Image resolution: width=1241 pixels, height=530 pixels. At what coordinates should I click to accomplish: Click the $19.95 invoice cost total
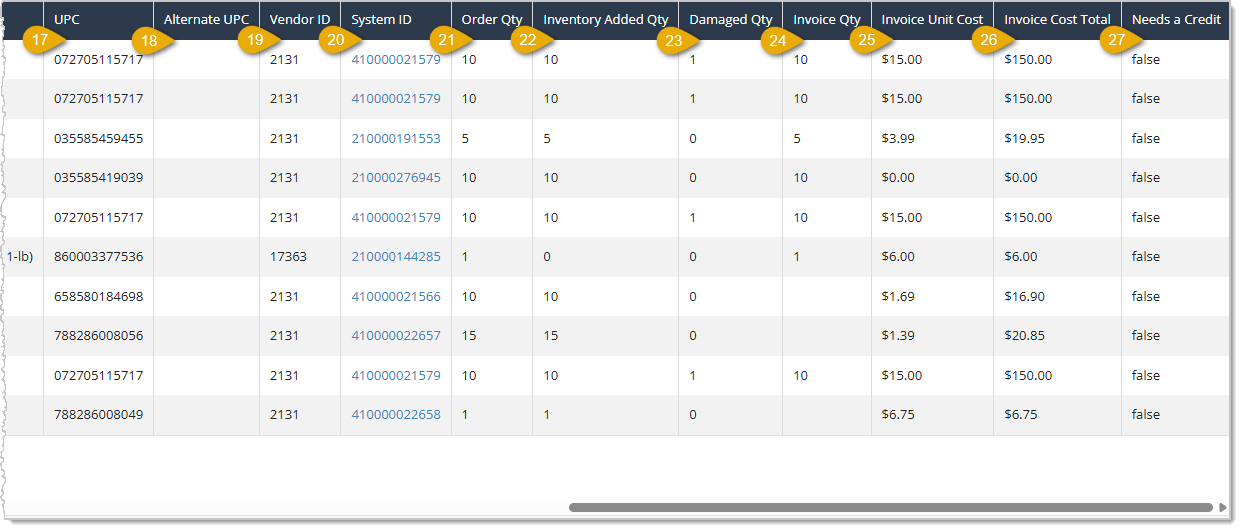point(1024,139)
